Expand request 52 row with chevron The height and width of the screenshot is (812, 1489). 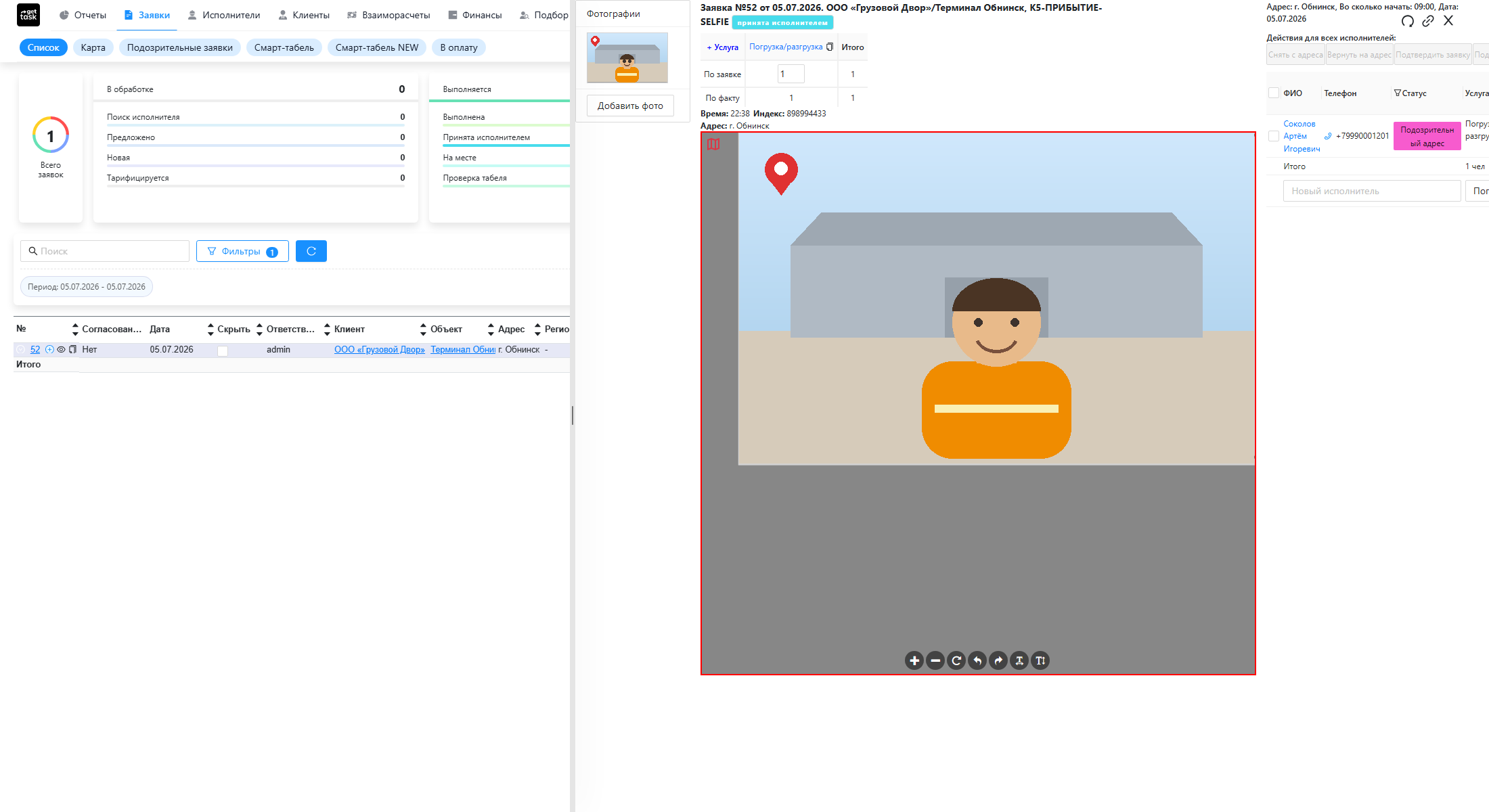pyautogui.click(x=21, y=350)
